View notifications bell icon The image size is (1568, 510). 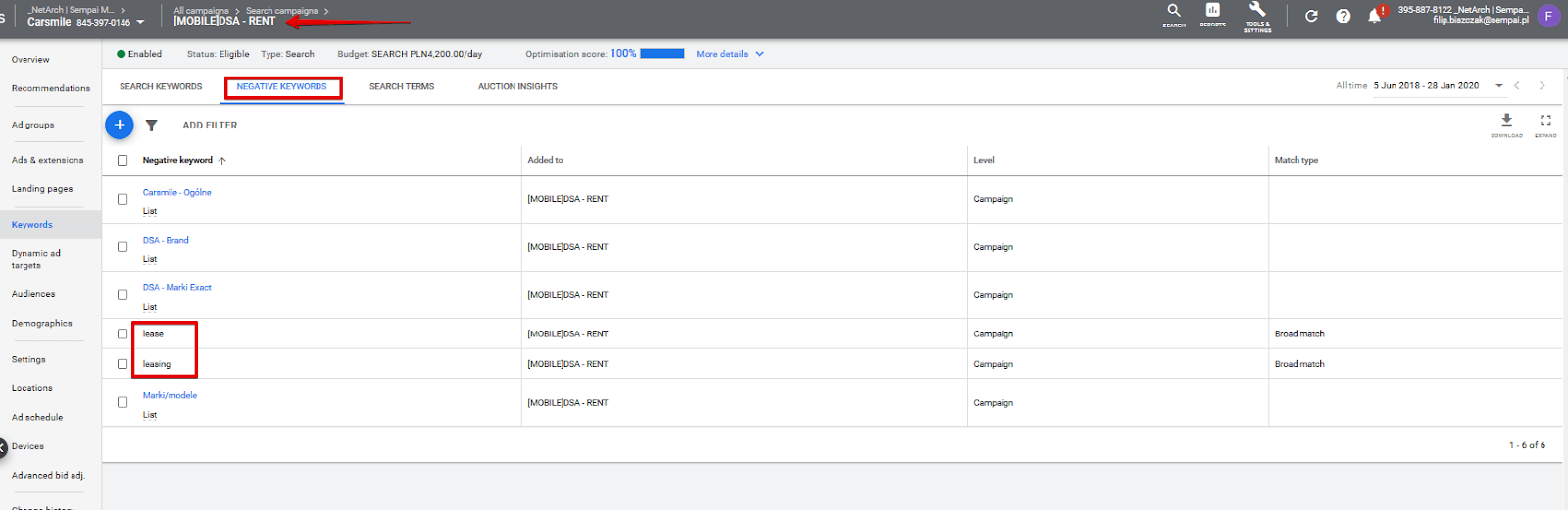(1375, 15)
